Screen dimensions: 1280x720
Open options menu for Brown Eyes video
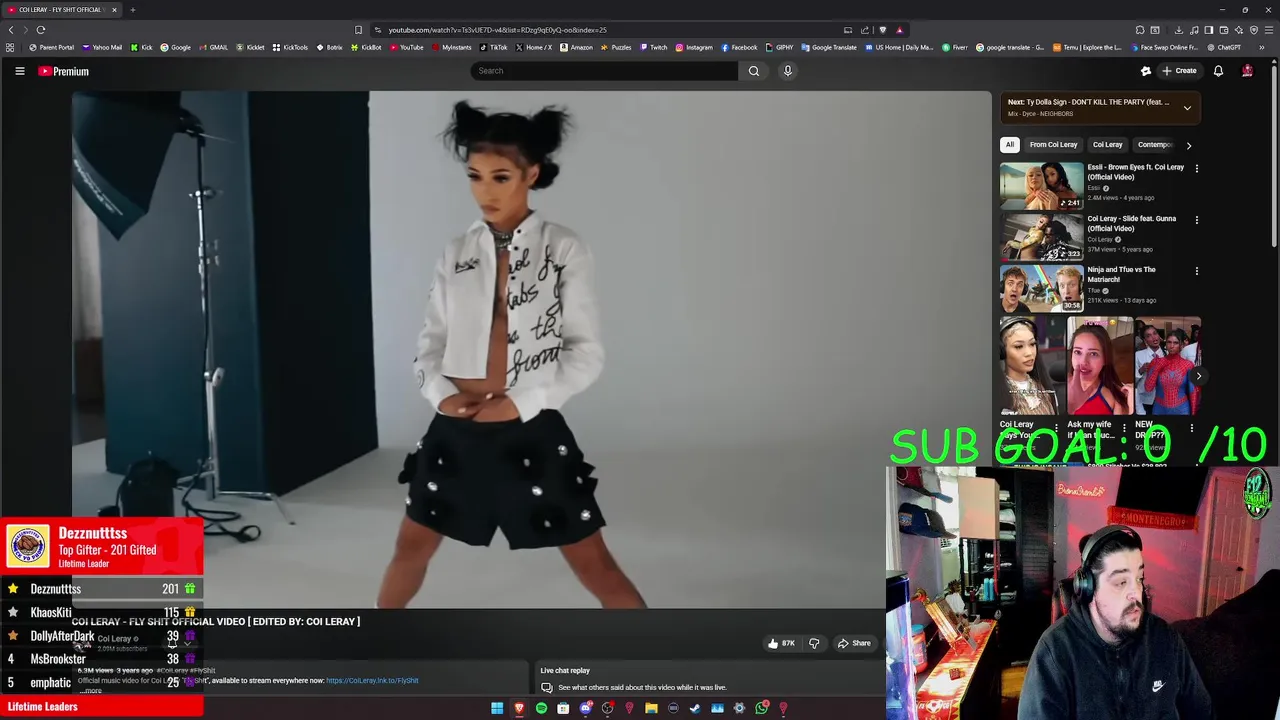tap(1196, 169)
